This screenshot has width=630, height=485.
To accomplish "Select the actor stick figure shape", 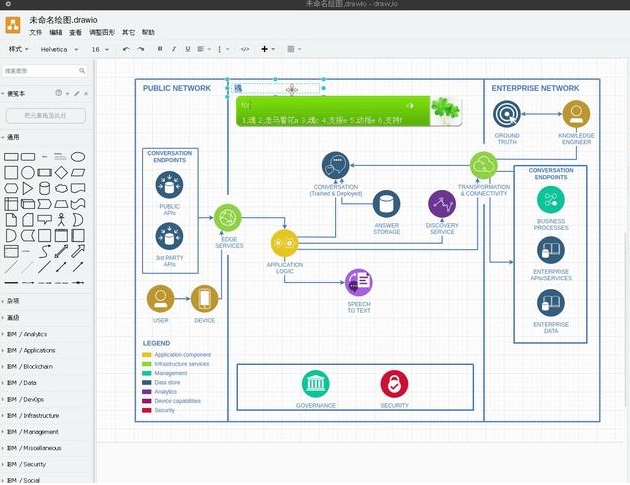I will [61, 220].
